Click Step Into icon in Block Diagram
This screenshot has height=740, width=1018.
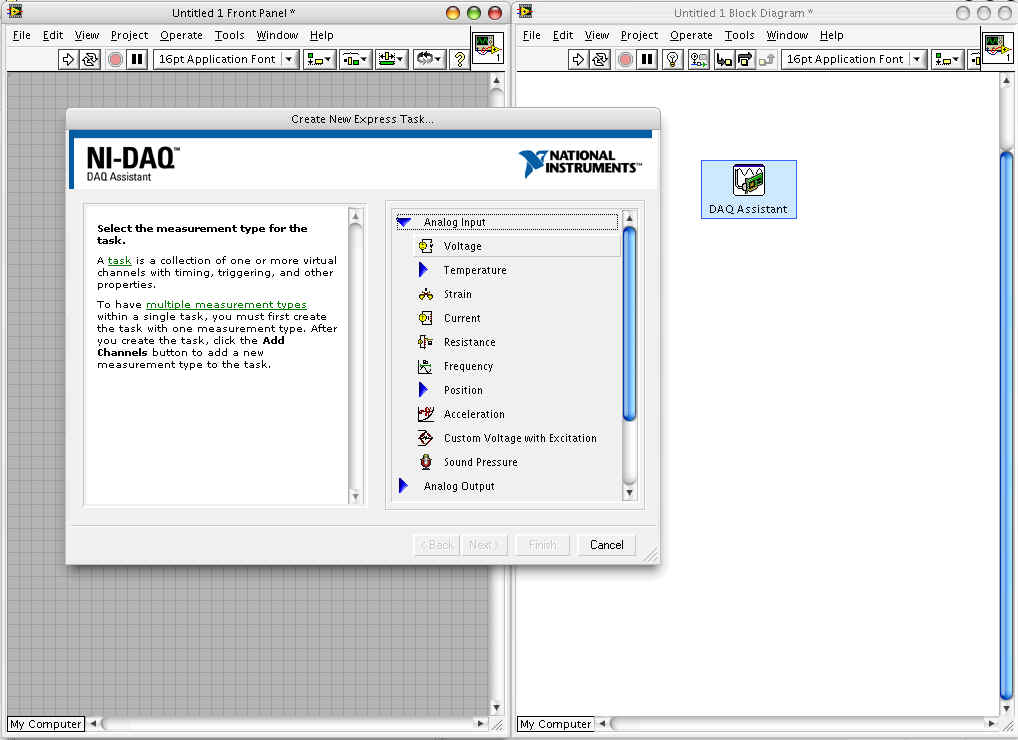click(x=724, y=59)
